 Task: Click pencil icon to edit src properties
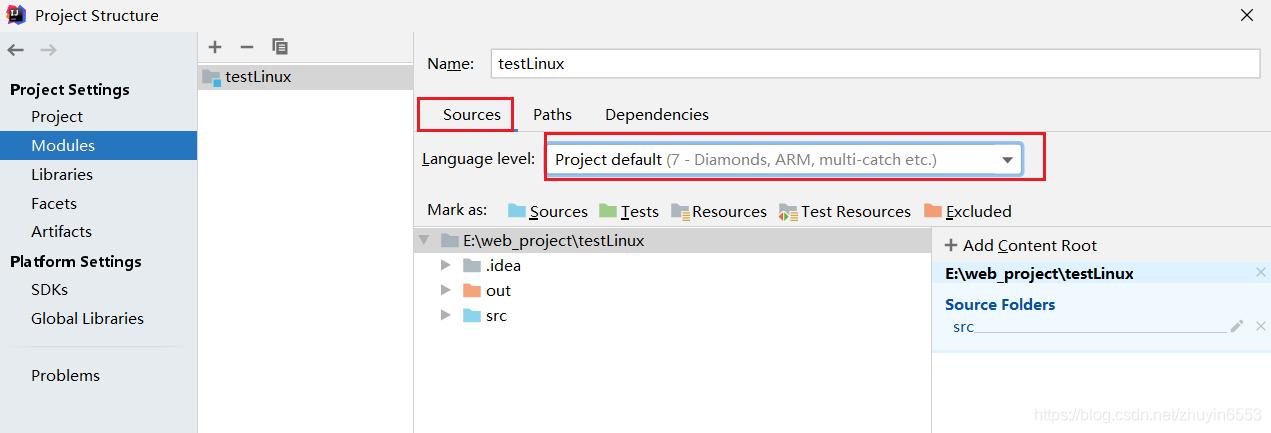click(1237, 326)
